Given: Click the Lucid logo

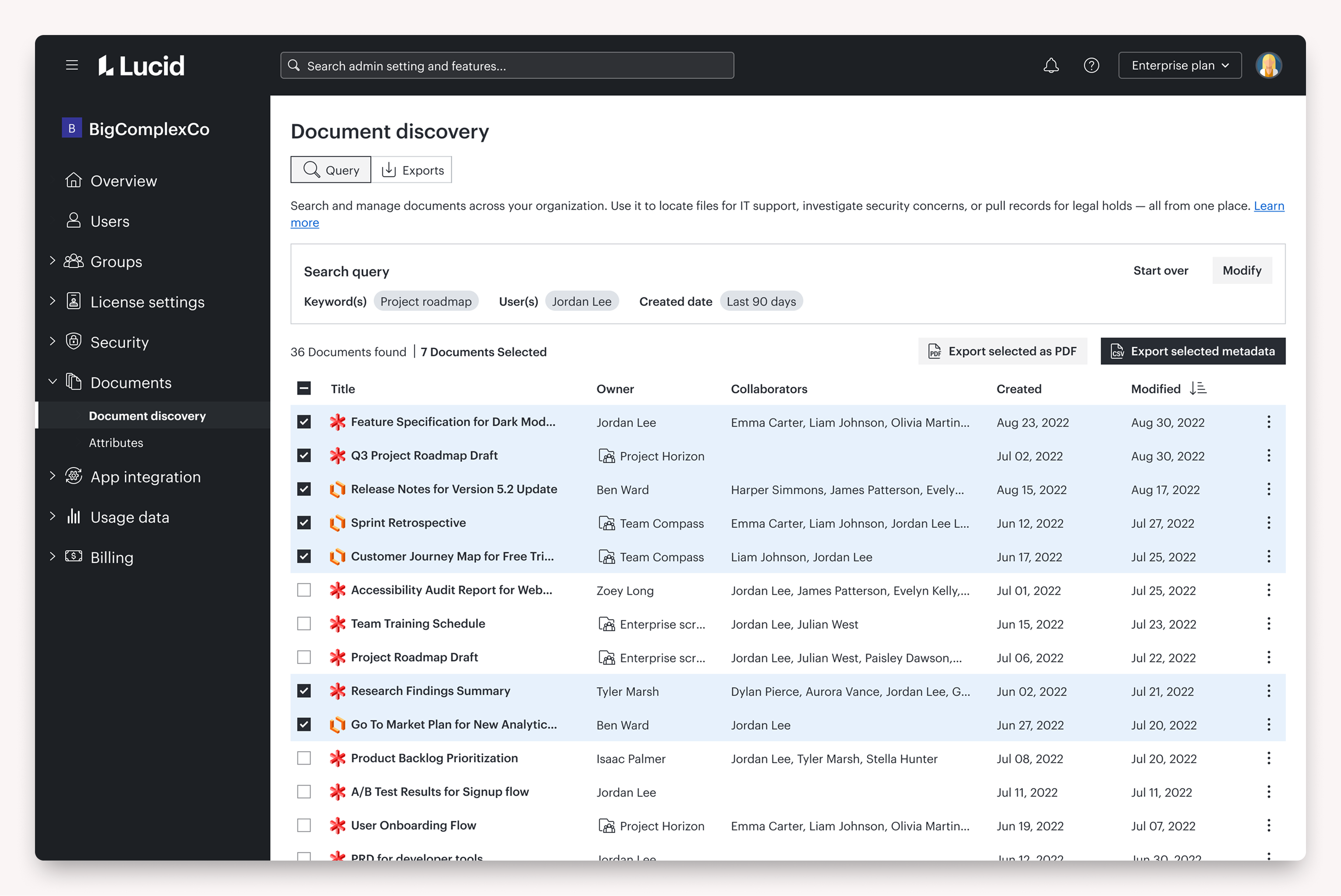Looking at the screenshot, I should tap(141, 66).
